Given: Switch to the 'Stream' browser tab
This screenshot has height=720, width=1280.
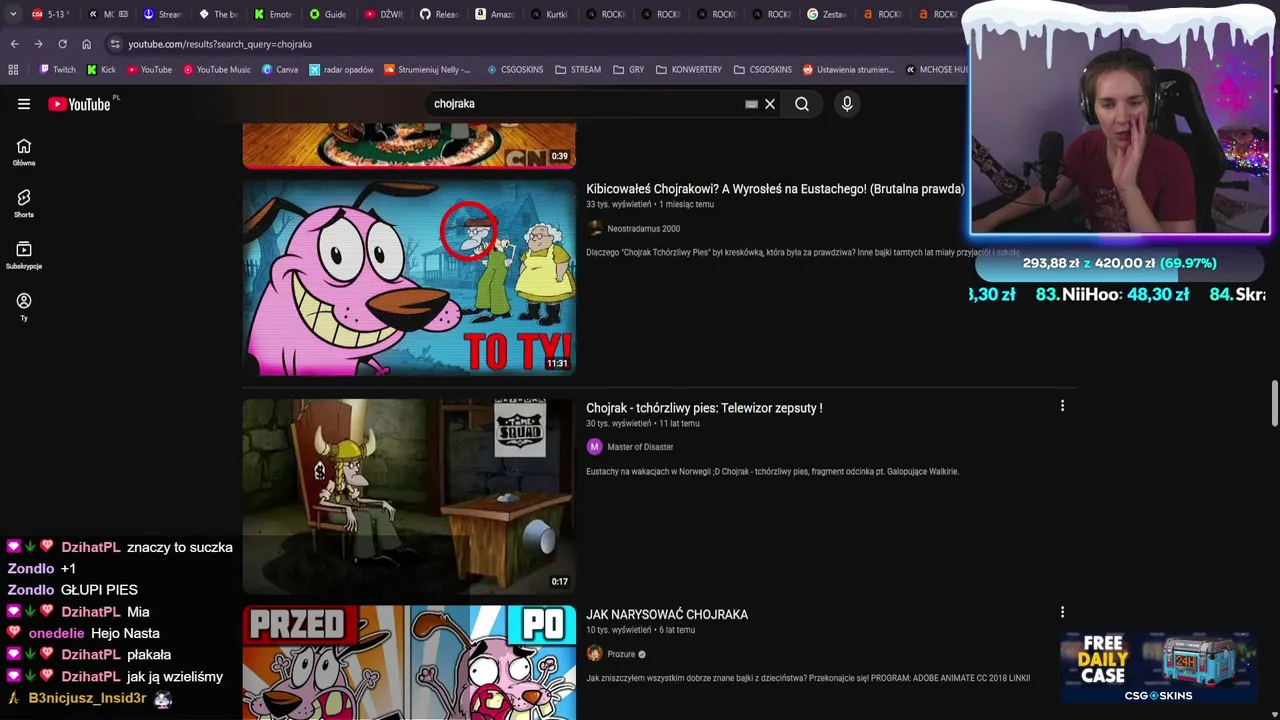Looking at the screenshot, I should tap(162, 14).
